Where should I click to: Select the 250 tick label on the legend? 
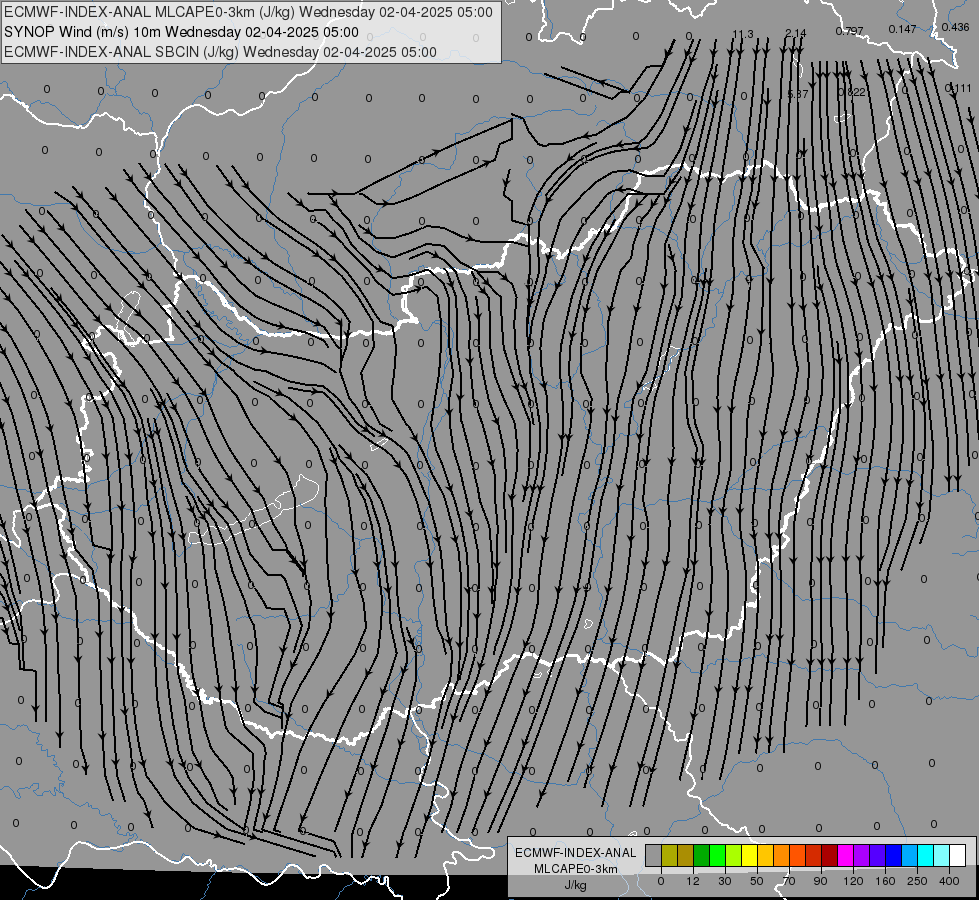(917, 881)
